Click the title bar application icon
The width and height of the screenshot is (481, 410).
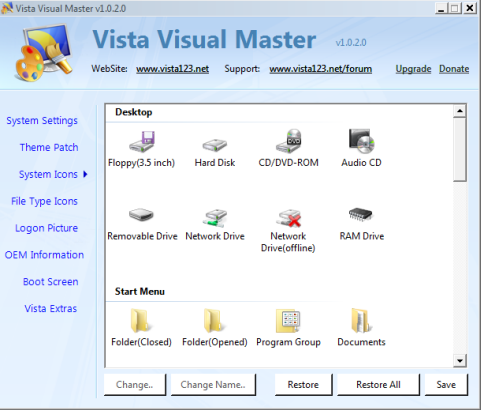[x=7, y=8]
